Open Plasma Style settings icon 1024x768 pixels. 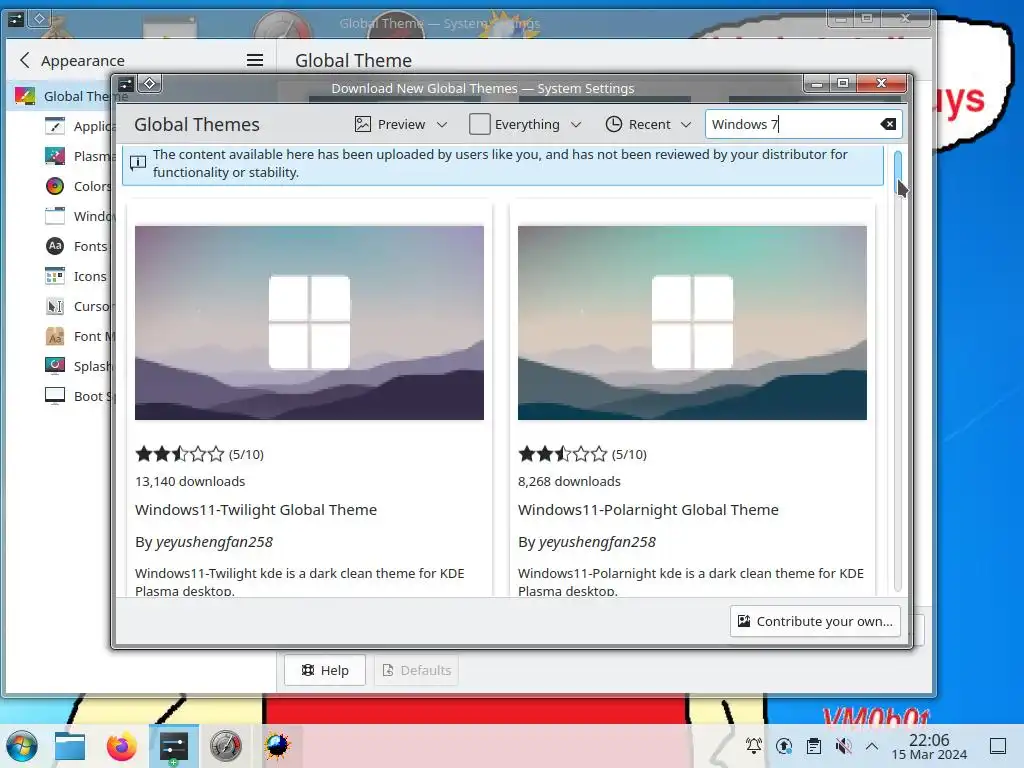[55, 155]
